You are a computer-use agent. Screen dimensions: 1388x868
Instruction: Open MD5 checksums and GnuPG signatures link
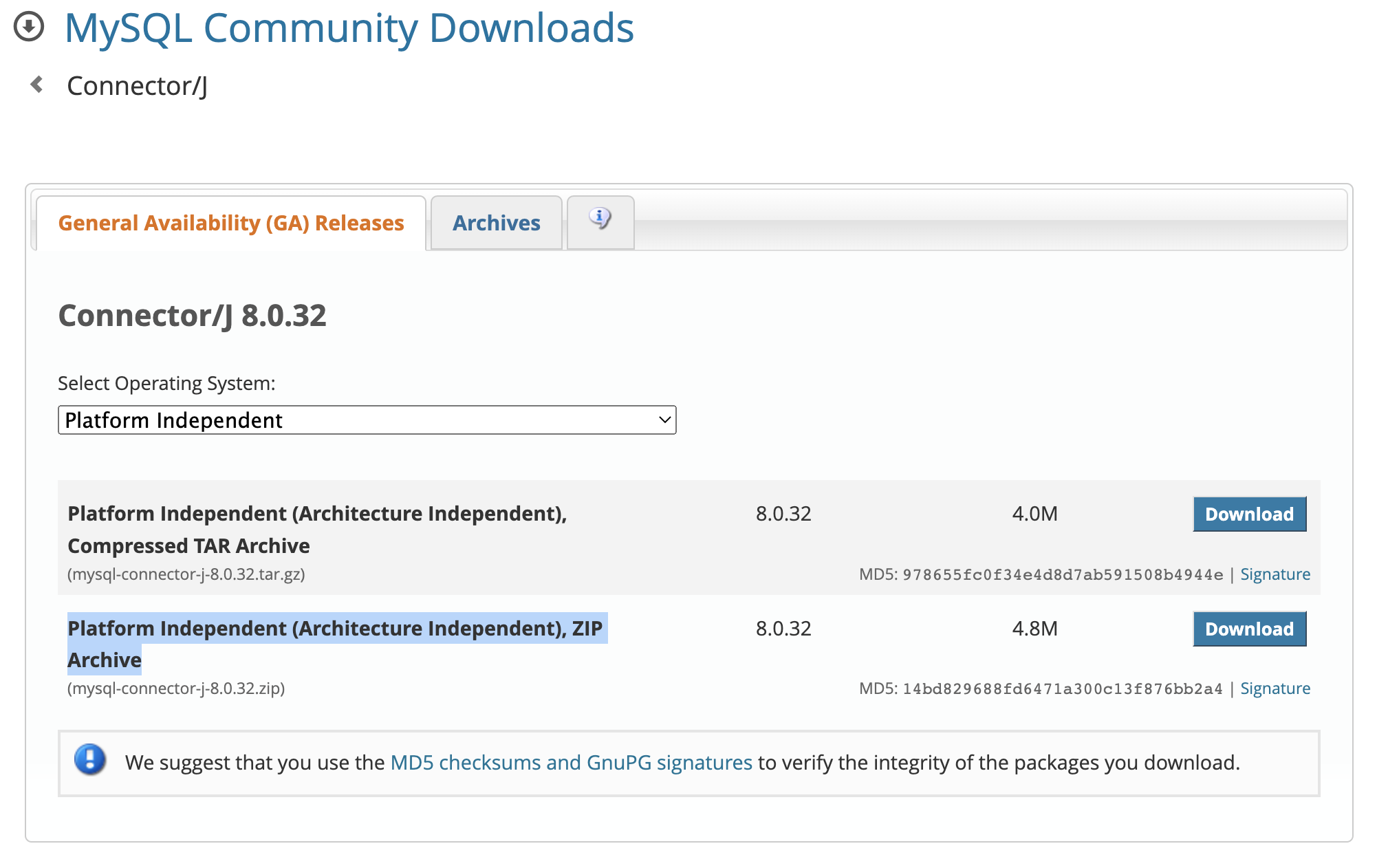pyautogui.click(x=571, y=763)
